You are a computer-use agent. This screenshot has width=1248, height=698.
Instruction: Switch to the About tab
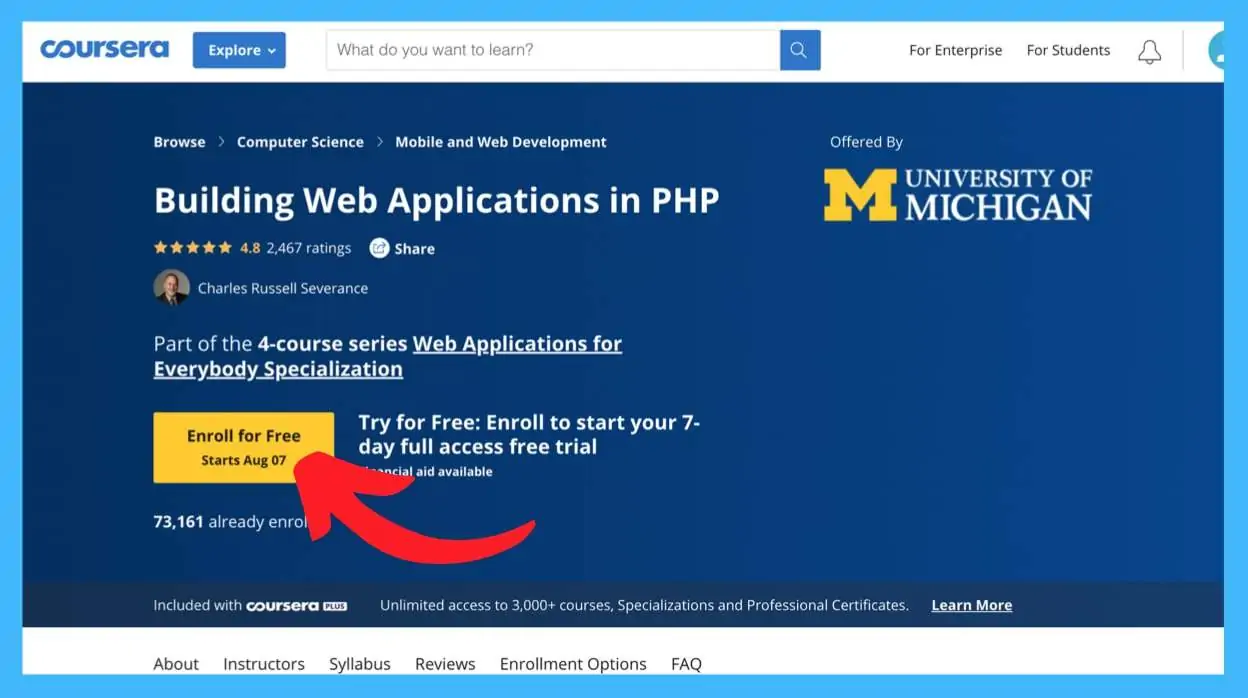pos(176,664)
